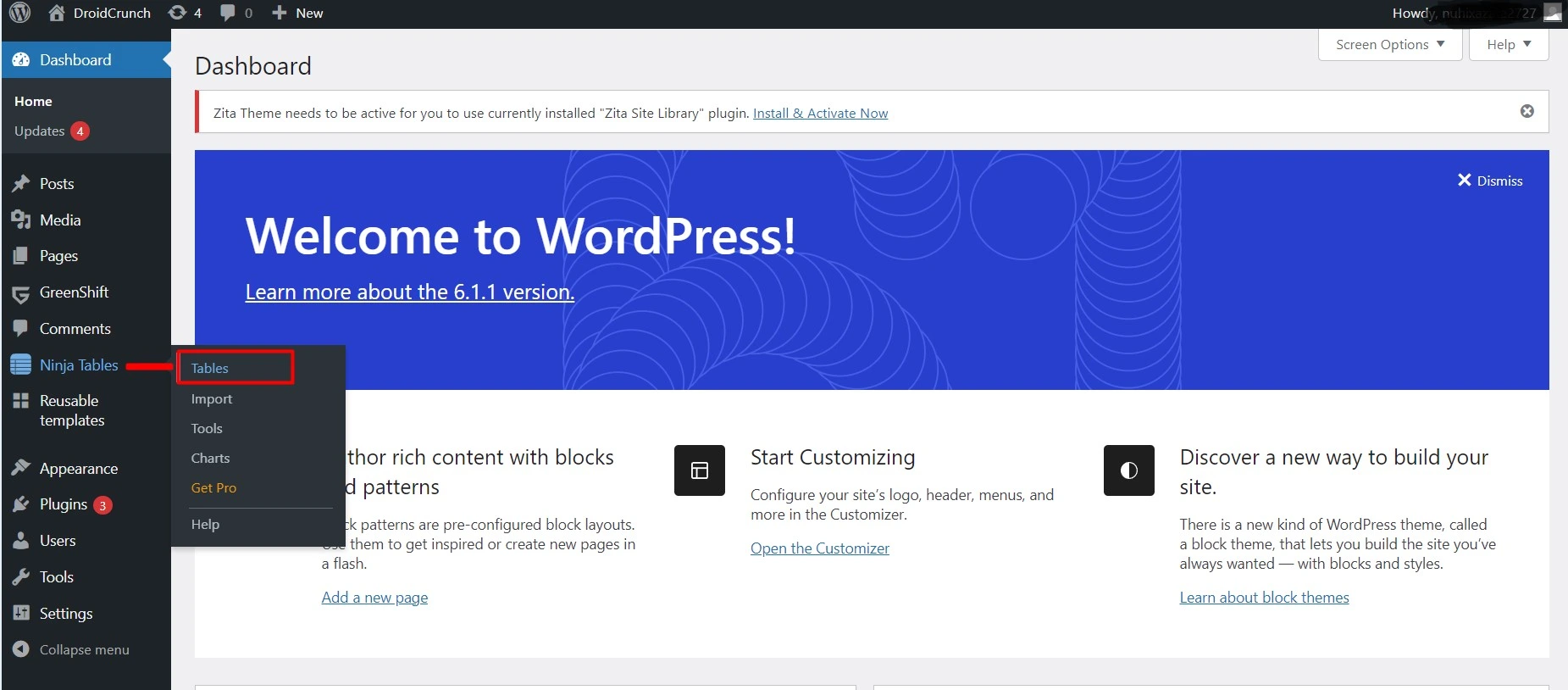The width and height of the screenshot is (1568, 690).
Task: Click the Settings sliders icon
Action: click(21, 613)
